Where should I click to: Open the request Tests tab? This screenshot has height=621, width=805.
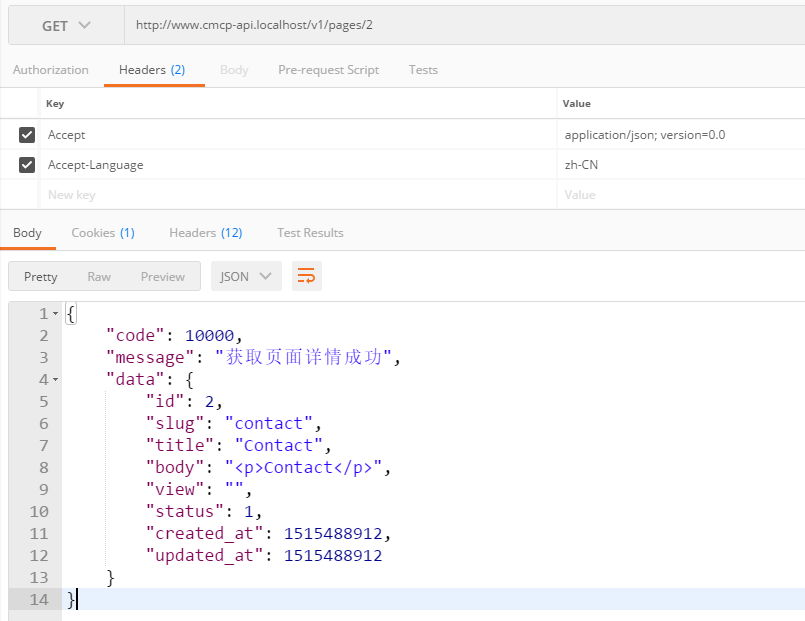coord(423,70)
